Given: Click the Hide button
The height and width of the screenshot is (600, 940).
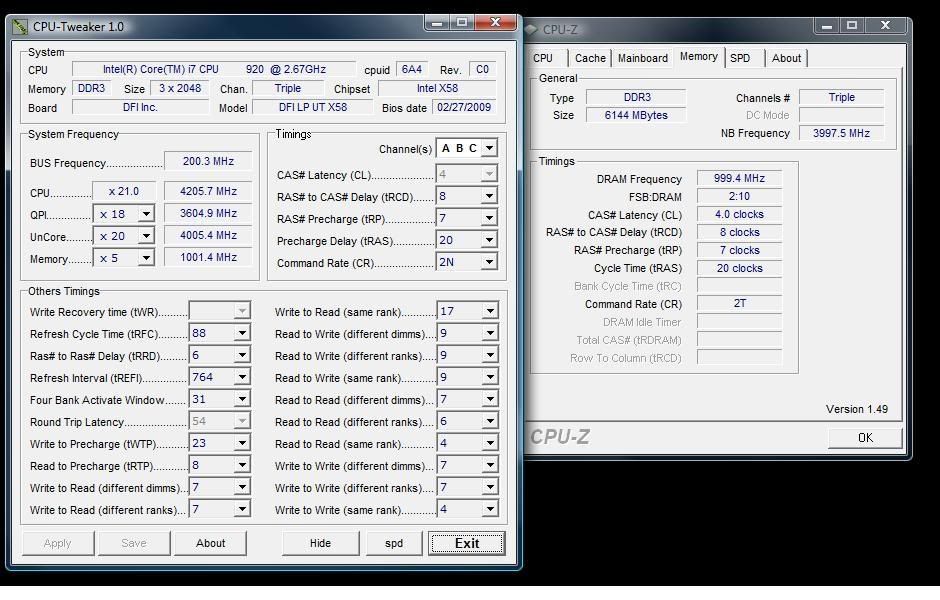Looking at the screenshot, I should [x=320, y=543].
